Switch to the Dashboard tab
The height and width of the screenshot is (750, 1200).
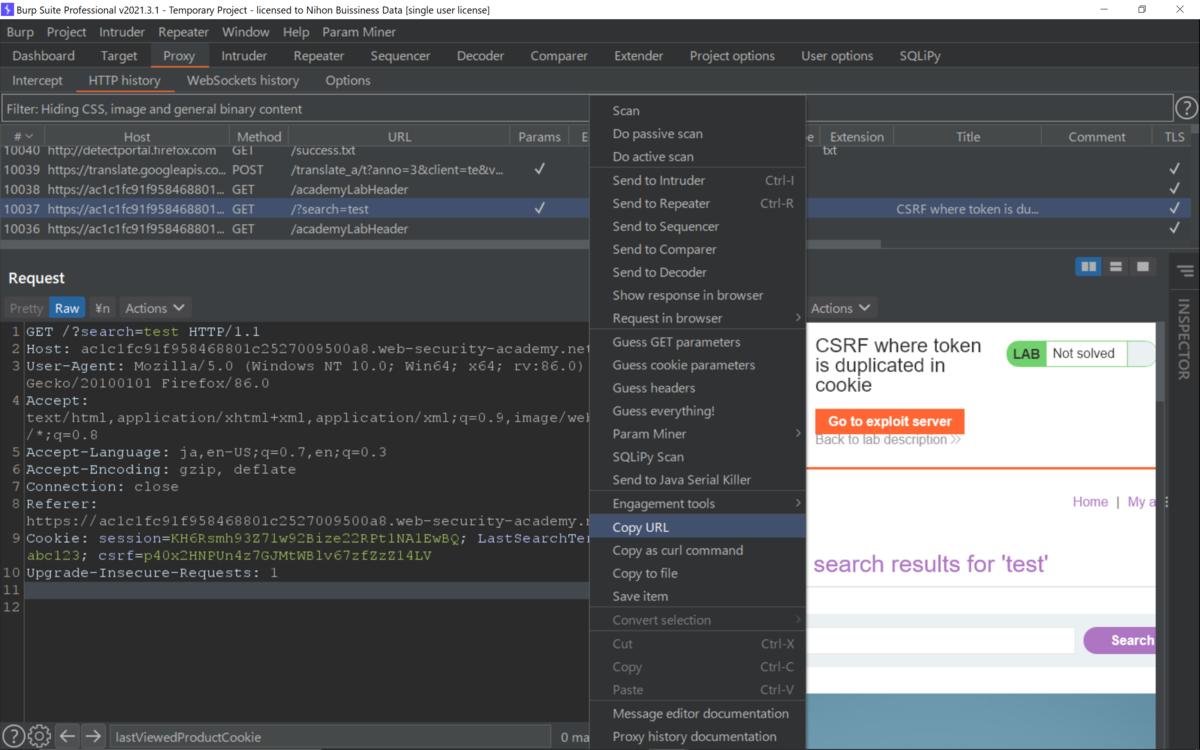click(x=44, y=56)
